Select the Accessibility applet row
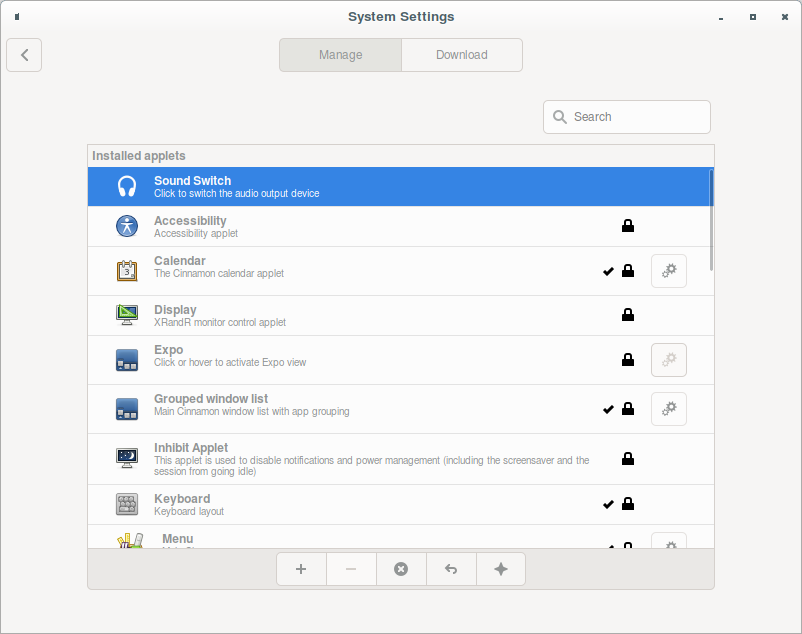Screen dimensions: 802x634 (x=400, y=227)
